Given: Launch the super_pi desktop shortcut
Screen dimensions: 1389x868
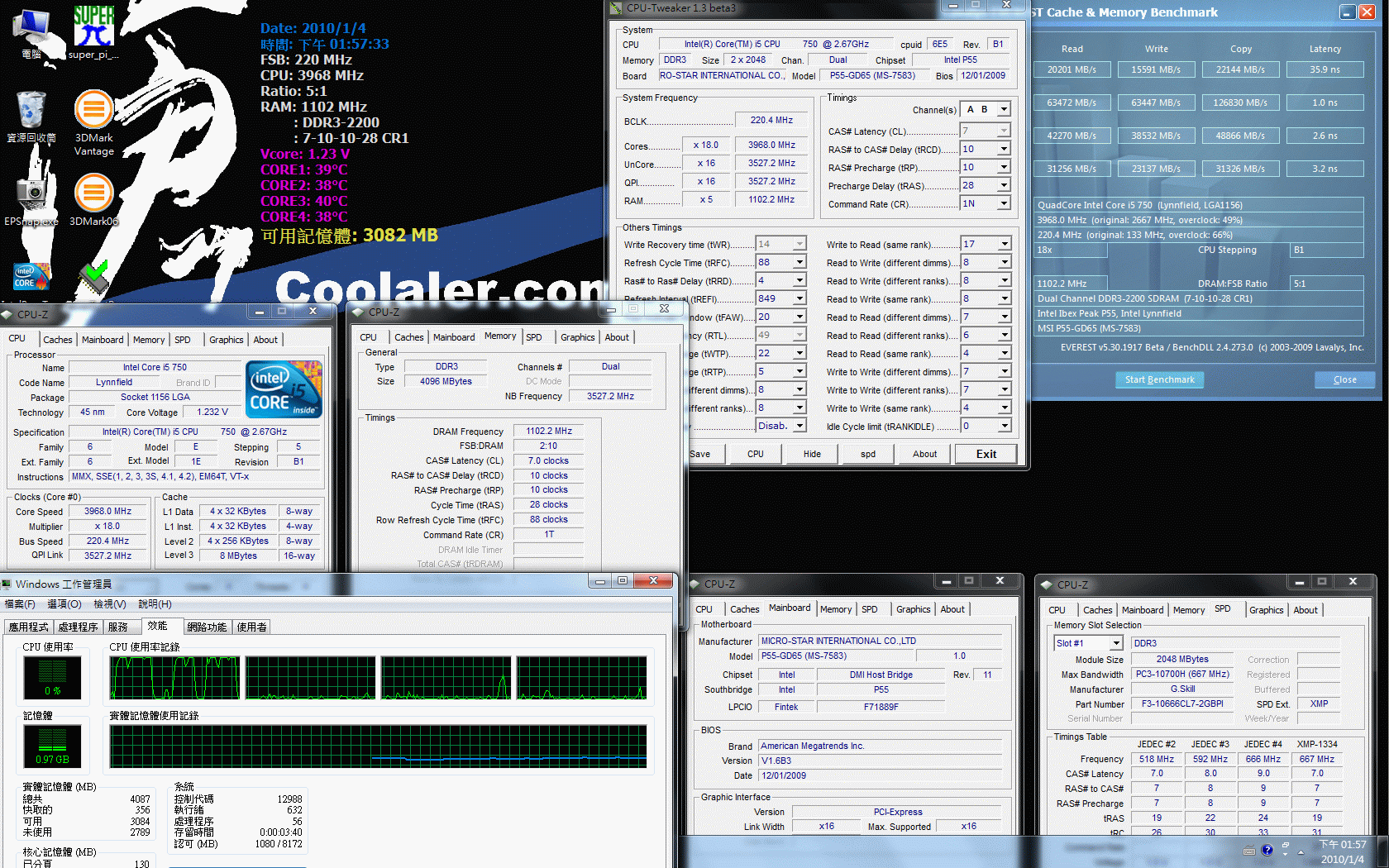Looking at the screenshot, I should tap(93, 33).
